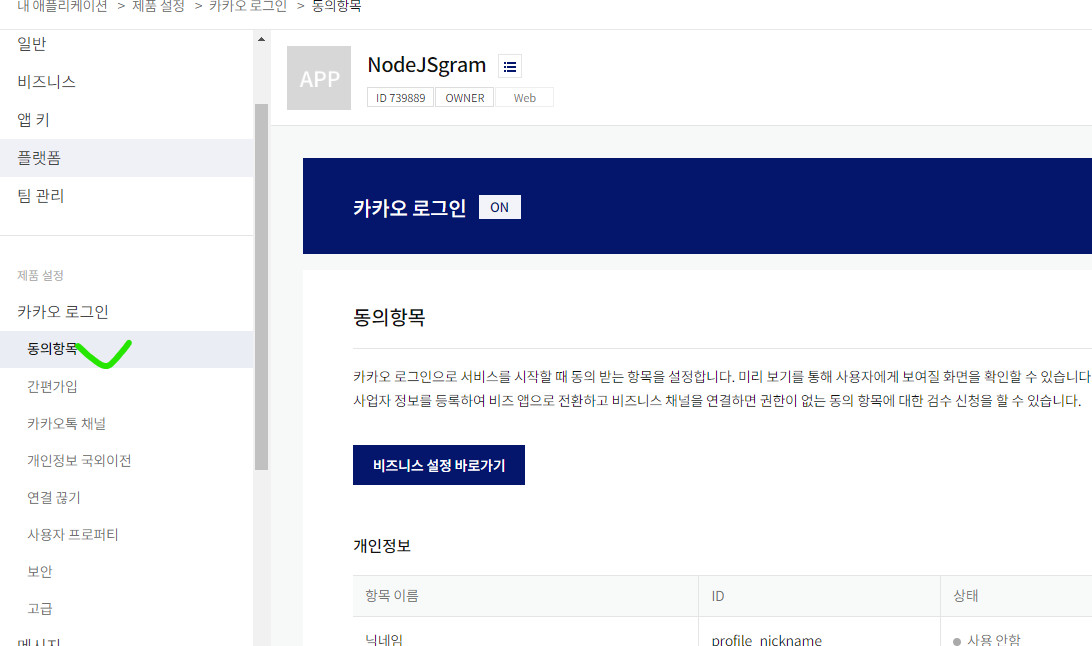Open 카카오톡 채널 submenu item
Image resolution: width=1092 pixels, height=646 pixels.
click(66, 423)
